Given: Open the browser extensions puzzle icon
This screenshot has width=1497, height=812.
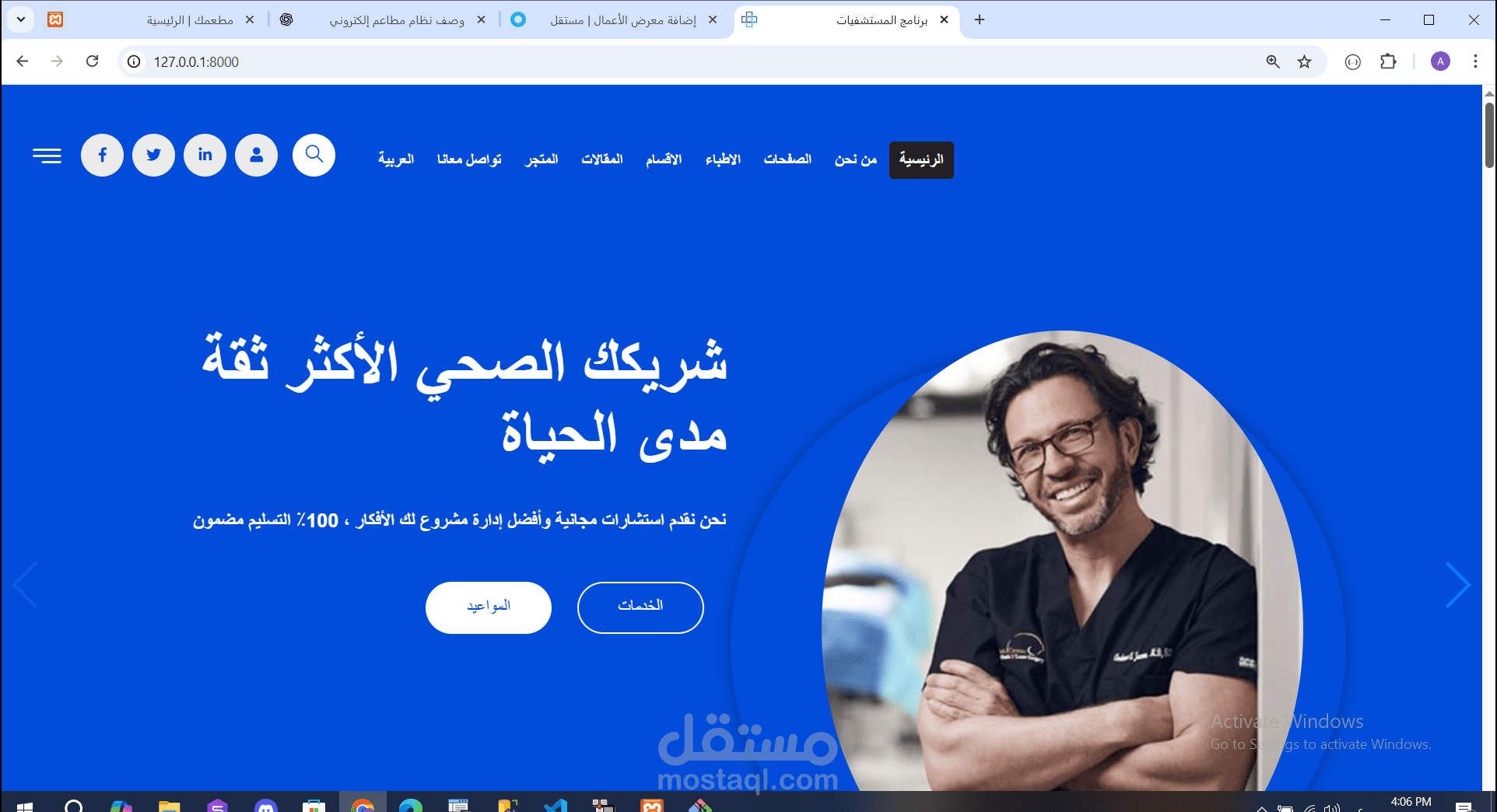Looking at the screenshot, I should click(x=1388, y=61).
